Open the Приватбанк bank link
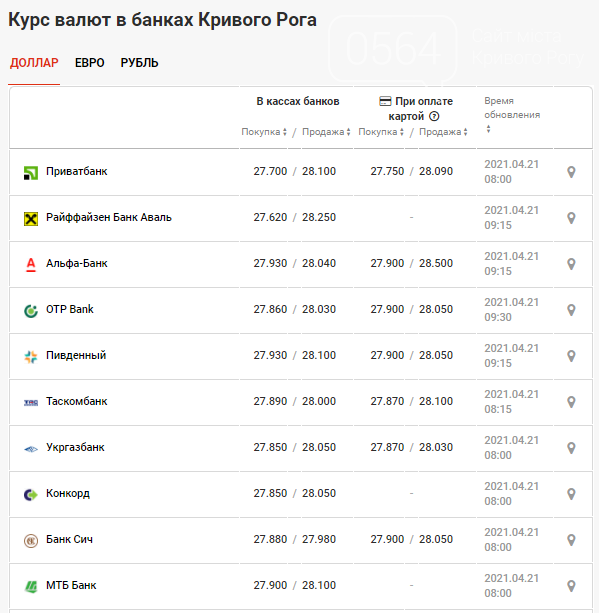The image size is (599, 613). point(77,172)
